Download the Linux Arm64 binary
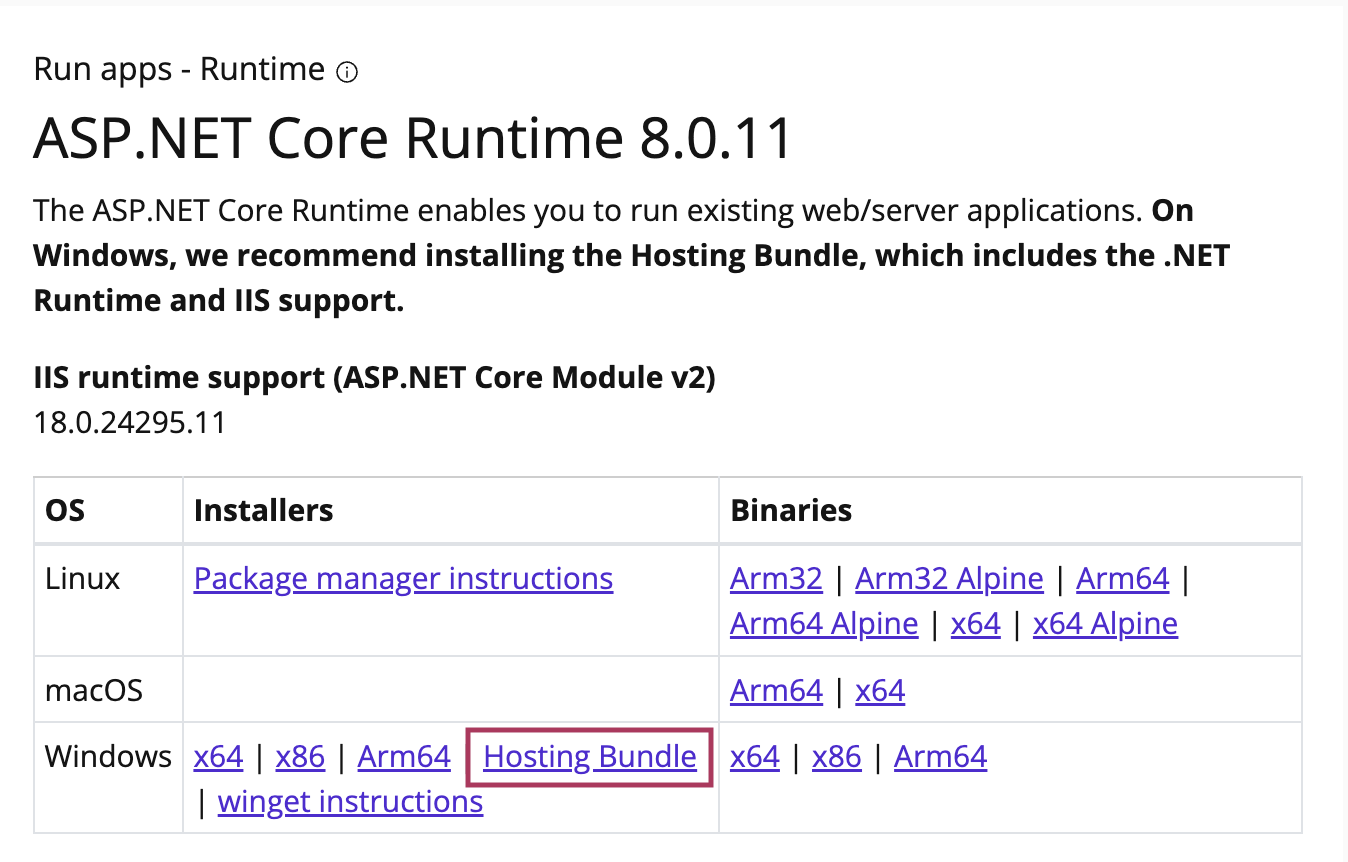1348x862 pixels. tap(1122, 579)
